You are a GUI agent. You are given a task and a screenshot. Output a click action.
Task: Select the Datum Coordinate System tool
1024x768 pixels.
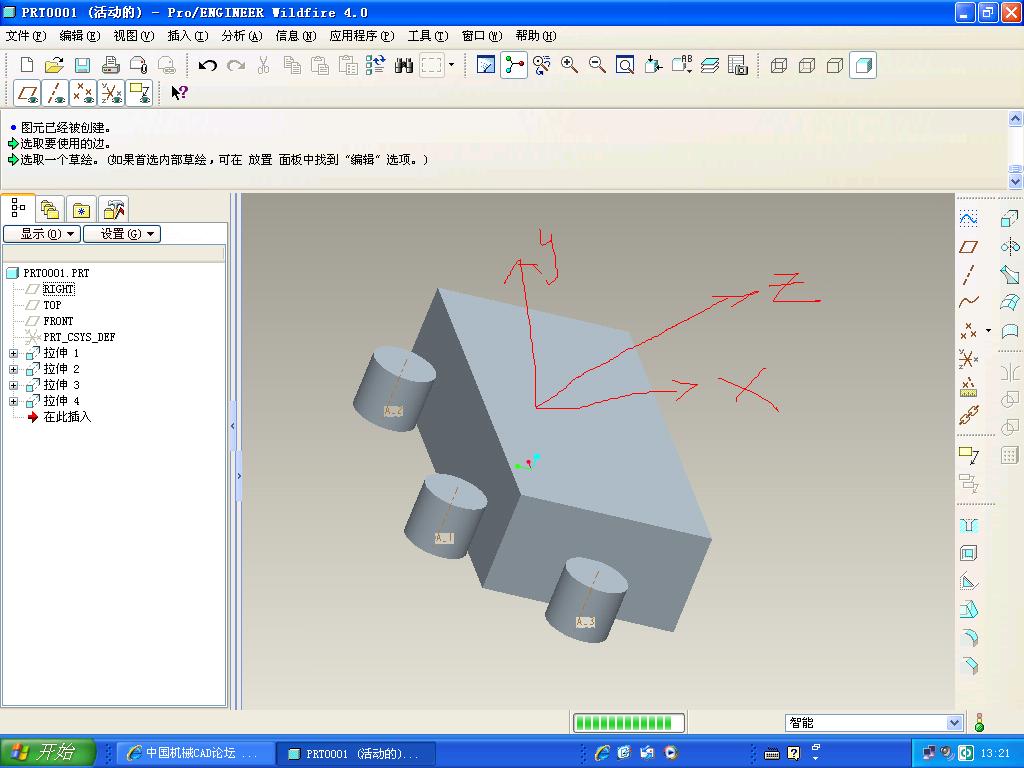tap(968, 359)
